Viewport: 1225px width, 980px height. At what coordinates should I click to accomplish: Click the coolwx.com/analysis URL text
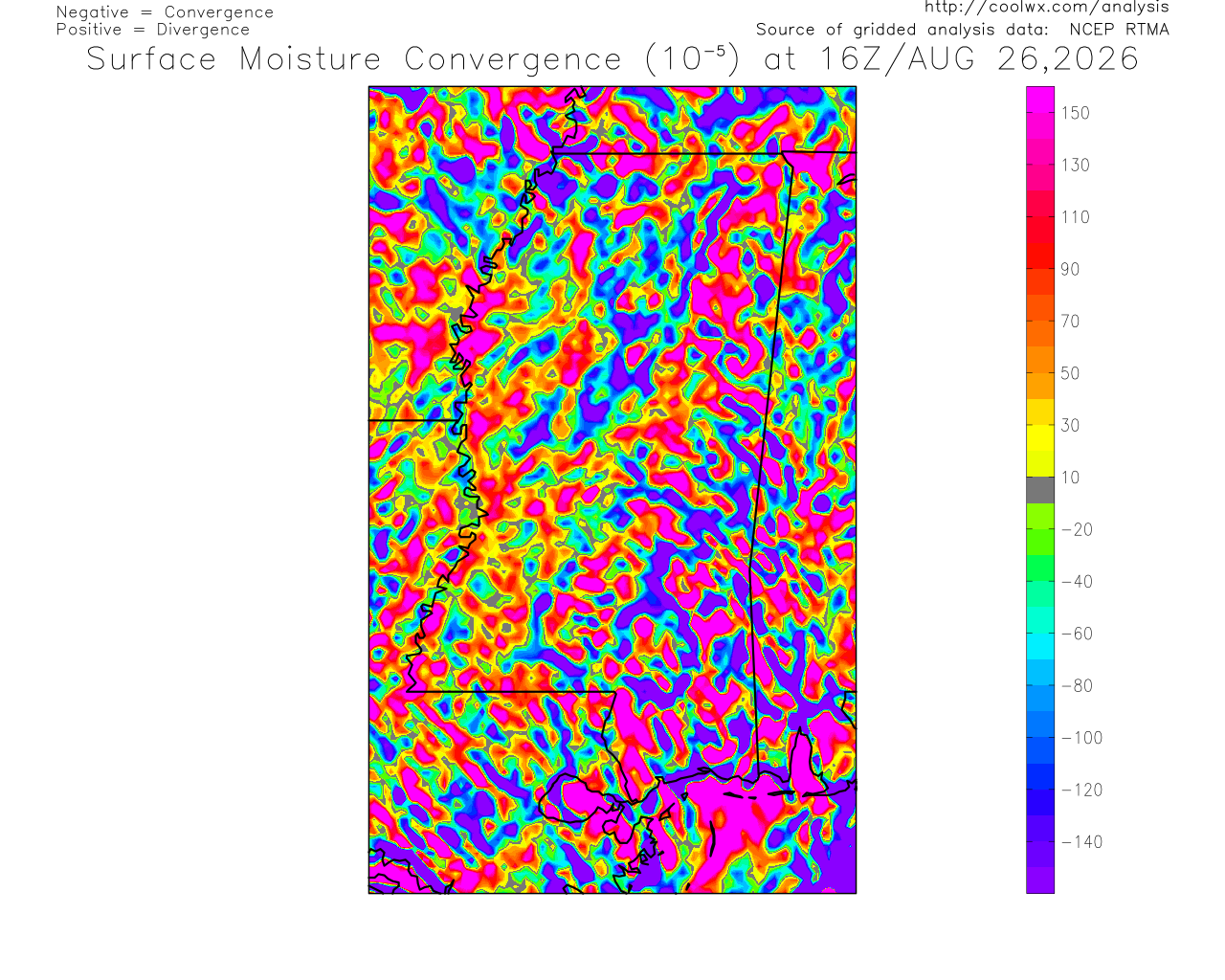[1047, 8]
